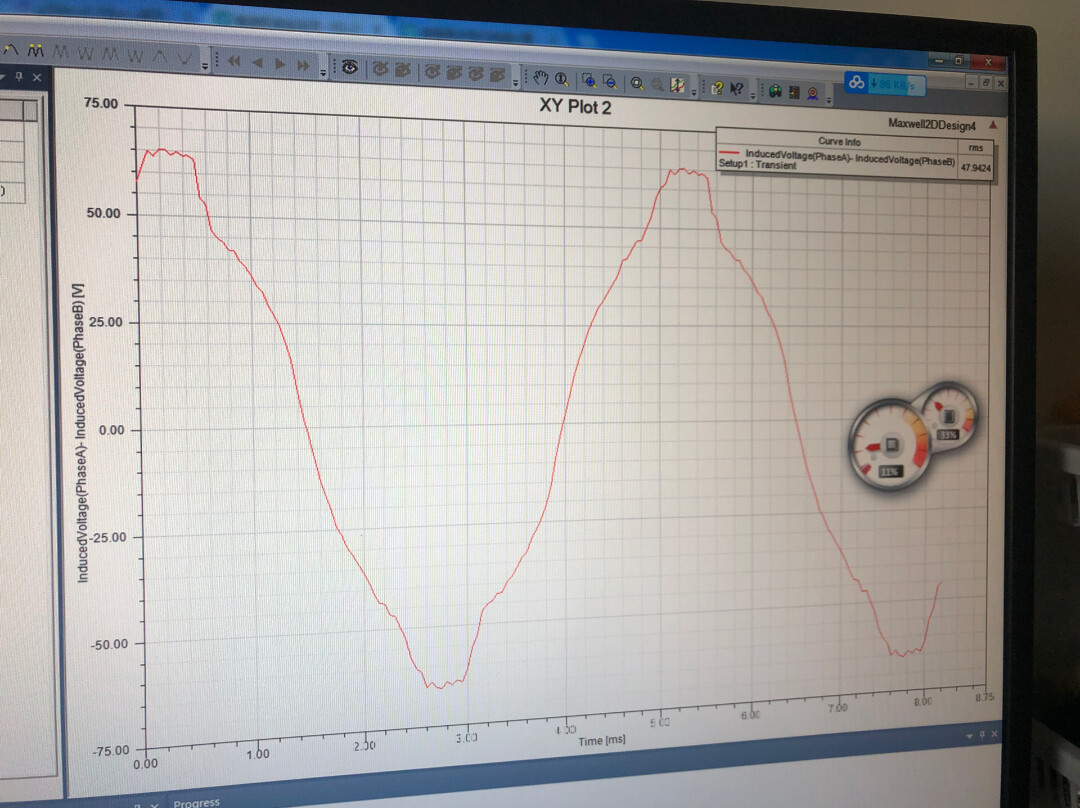Click the blue cloud upload speed widget
Viewport: 1080px width, 808px height.
tap(885, 84)
